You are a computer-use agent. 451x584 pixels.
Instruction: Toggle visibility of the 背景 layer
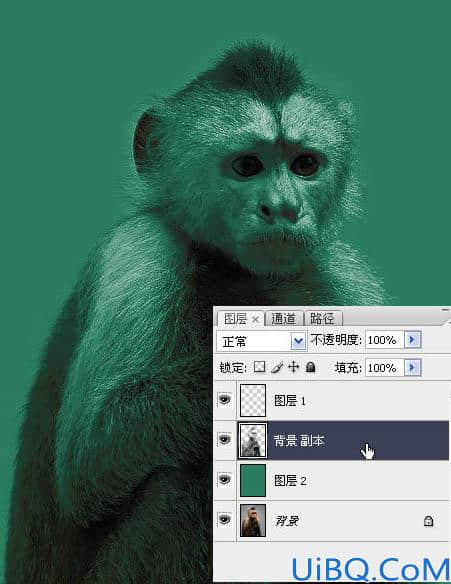click(225, 519)
